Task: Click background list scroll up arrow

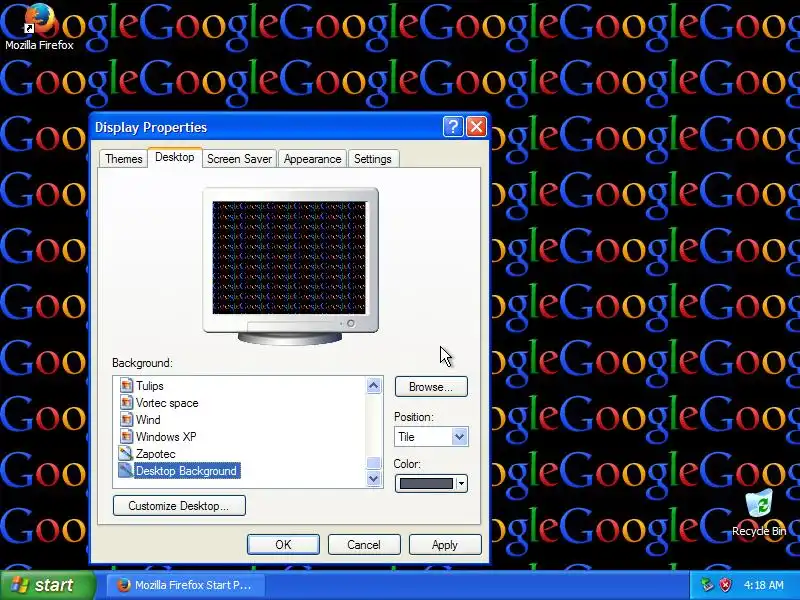Action: [374, 386]
